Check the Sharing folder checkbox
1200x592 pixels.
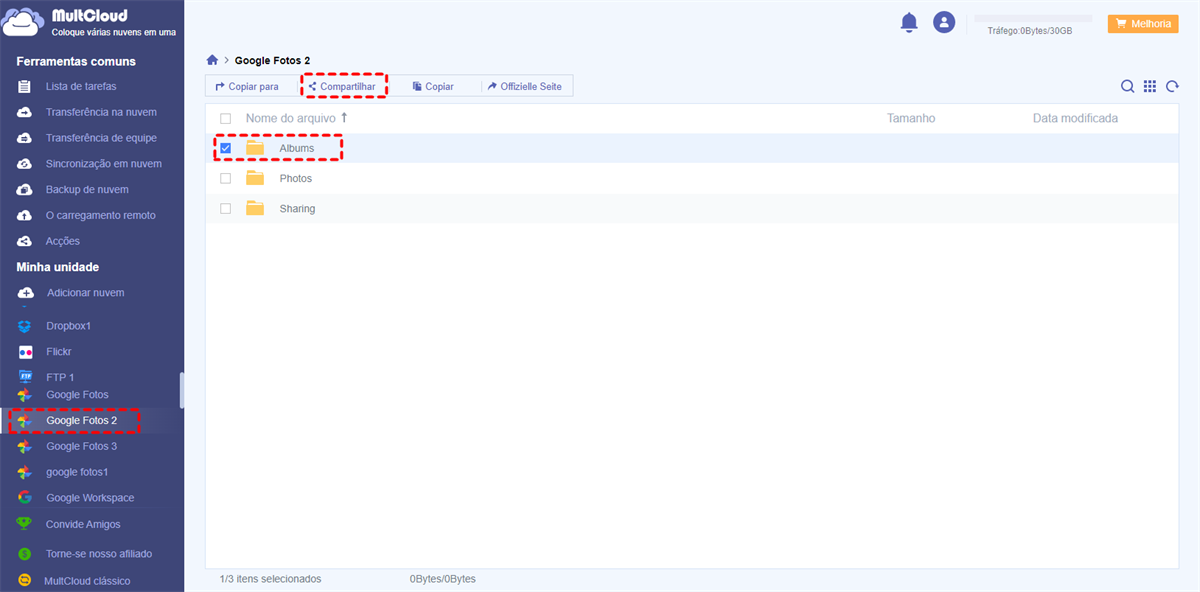(225, 208)
